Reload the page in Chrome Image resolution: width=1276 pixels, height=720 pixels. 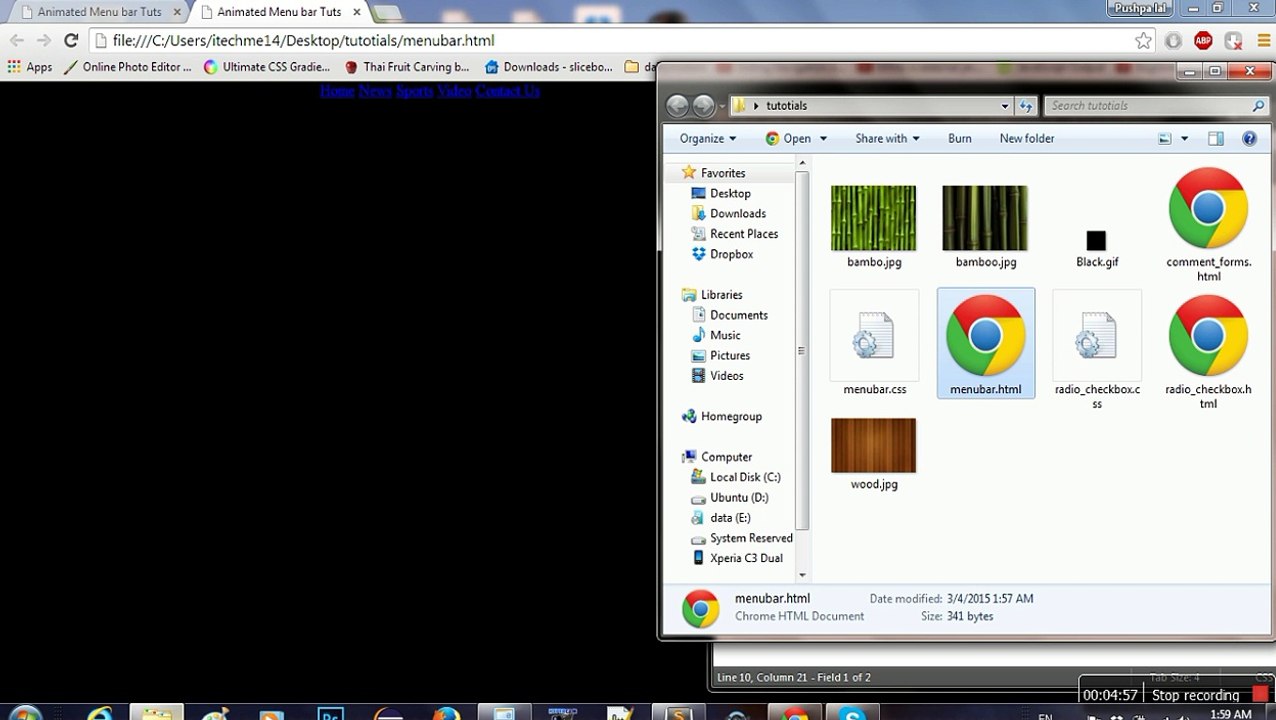[x=70, y=41]
